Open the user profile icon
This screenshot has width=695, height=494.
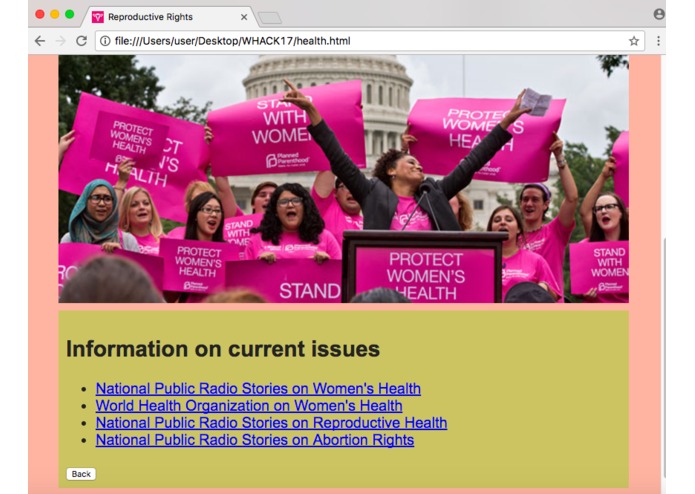pos(659,14)
